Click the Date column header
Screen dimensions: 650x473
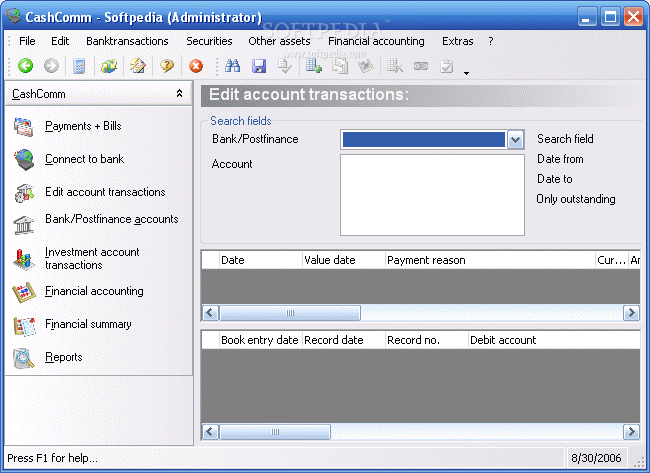point(261,260)
